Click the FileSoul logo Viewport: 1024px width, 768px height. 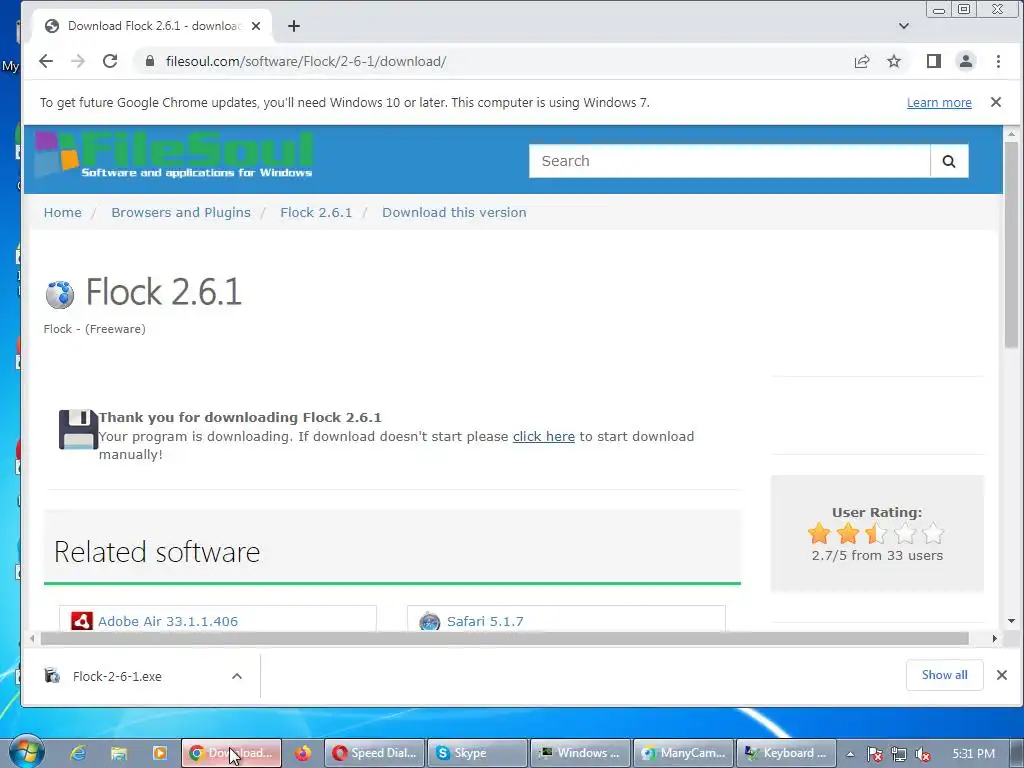pos(174,155)
